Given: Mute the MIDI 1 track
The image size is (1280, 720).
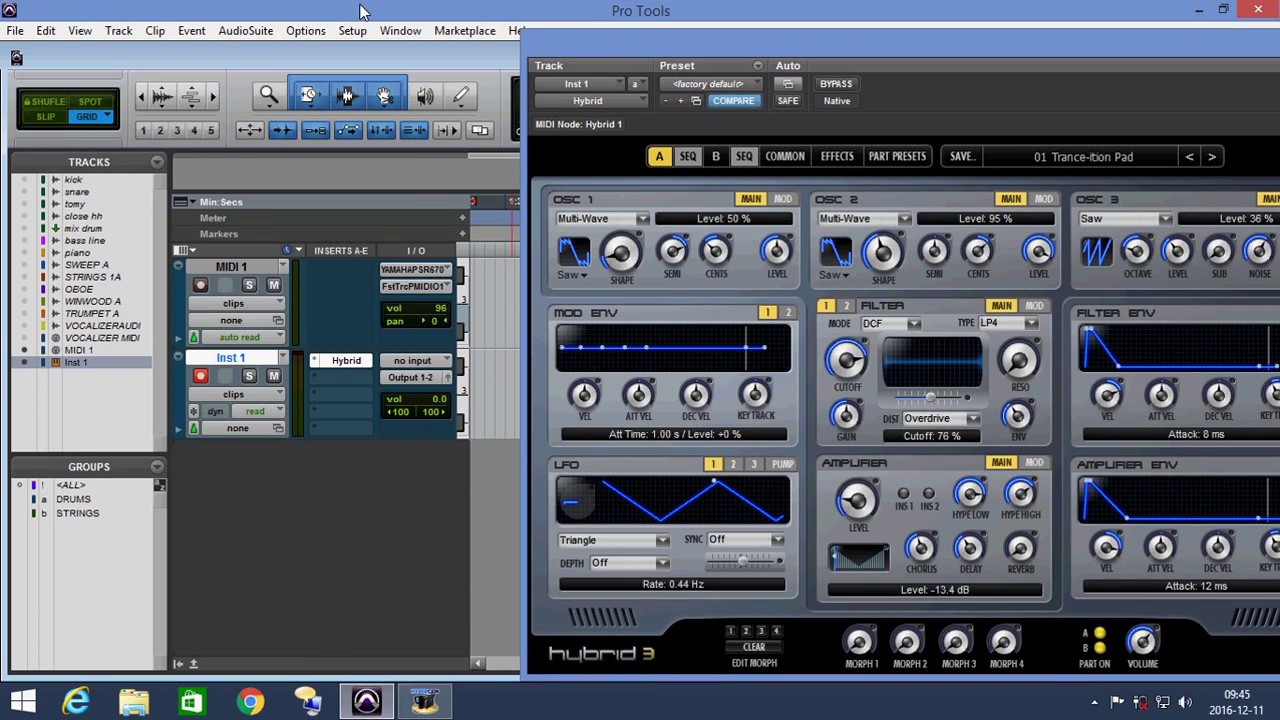Looking at the screenshot, I should point(273,285).
